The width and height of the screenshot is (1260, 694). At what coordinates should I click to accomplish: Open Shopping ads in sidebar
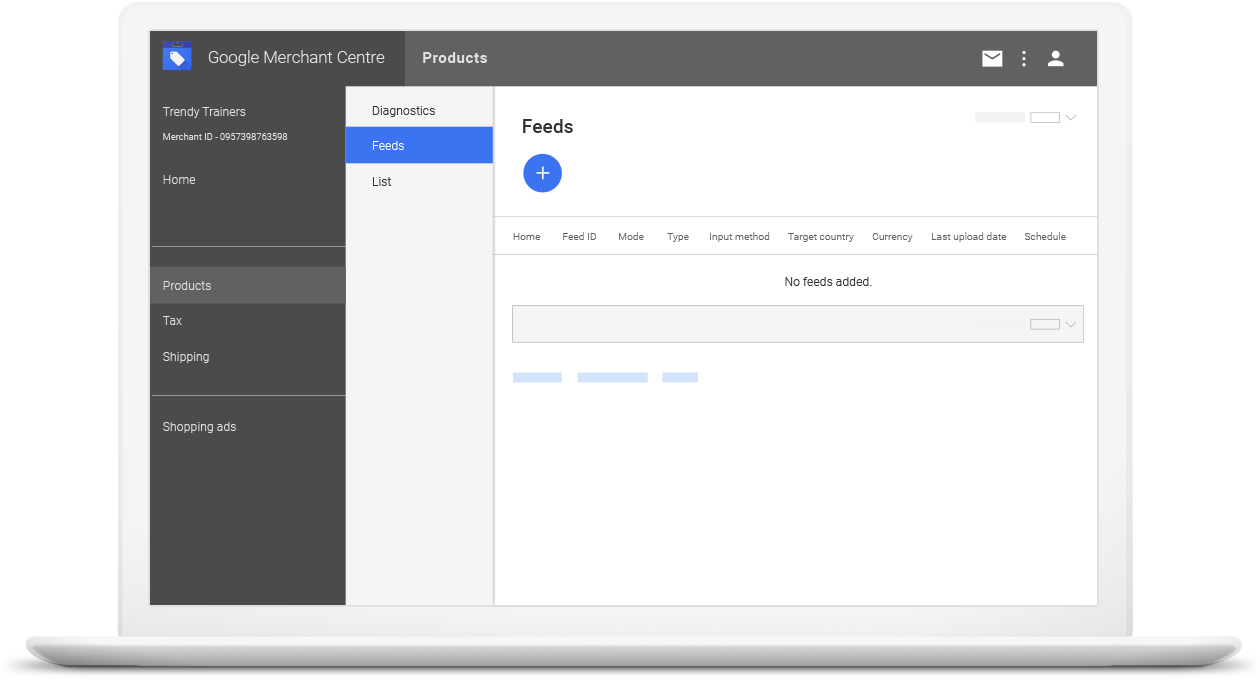[x=199, y=427]
